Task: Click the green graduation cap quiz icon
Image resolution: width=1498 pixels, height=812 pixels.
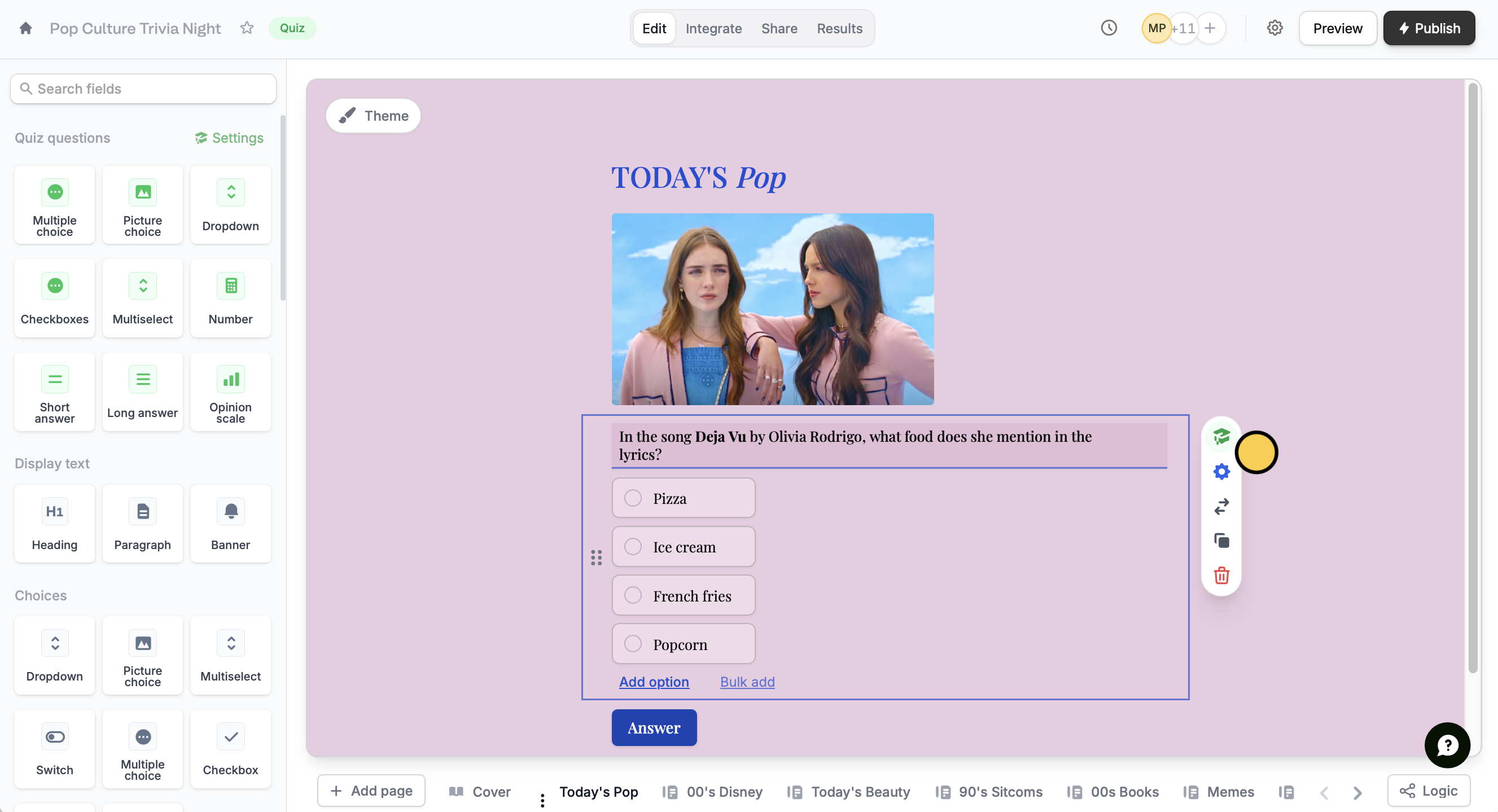Action: pos(1221,437)
